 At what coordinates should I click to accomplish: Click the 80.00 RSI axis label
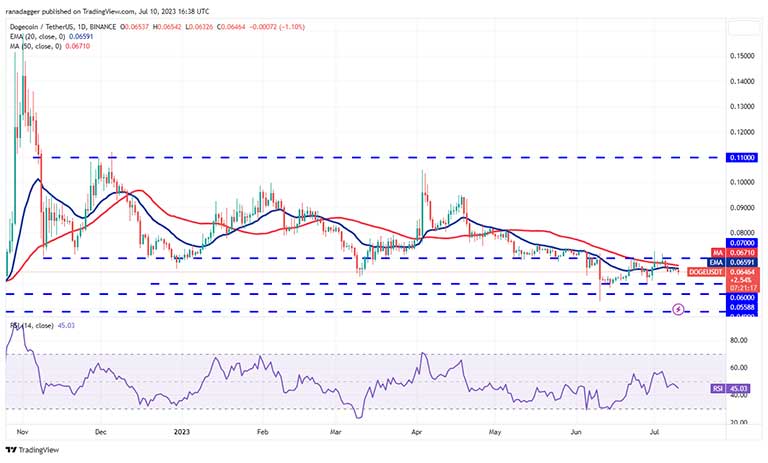(x=739, y=340)
